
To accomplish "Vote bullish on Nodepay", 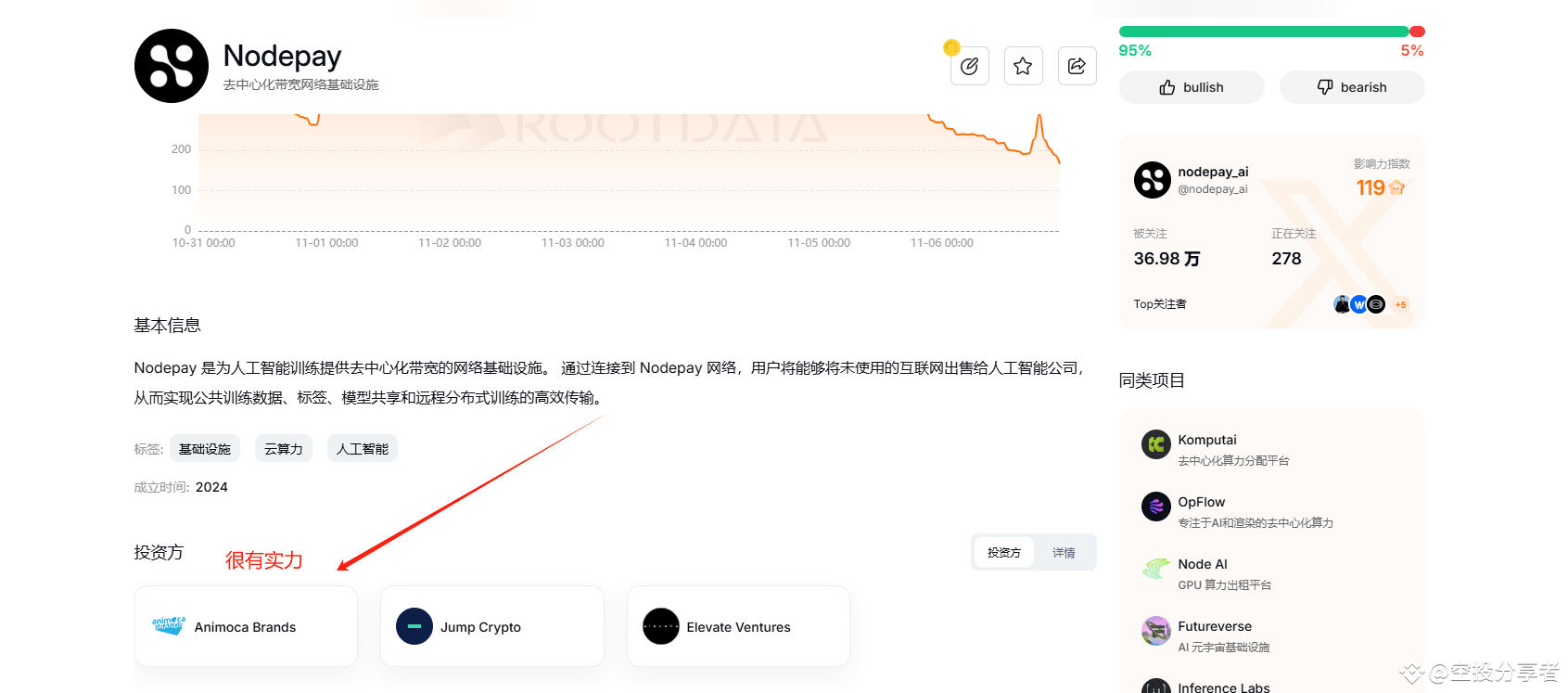I will 1192,87.
